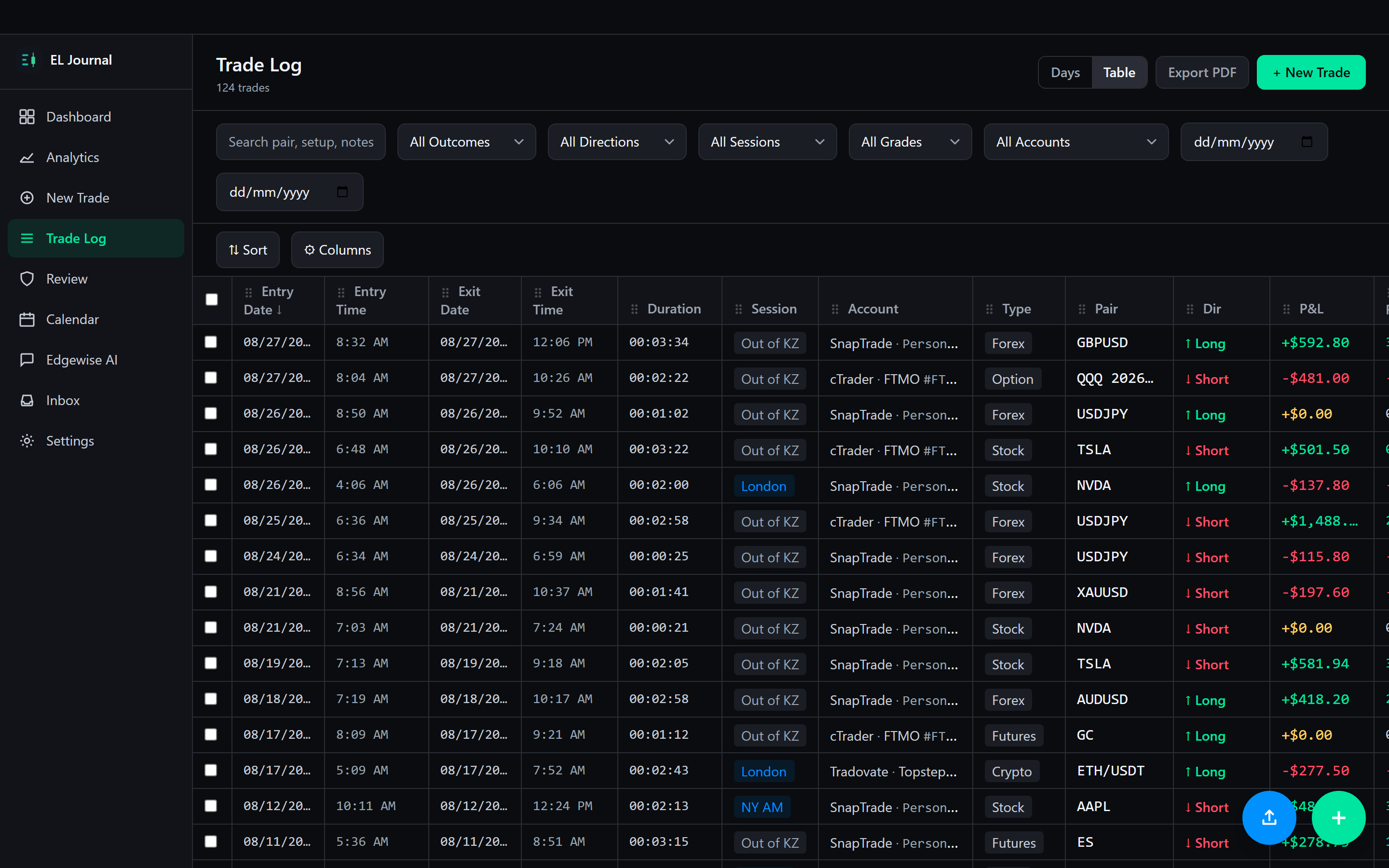The image size is (1389, 868).
Task: Check the ETH/USDT trade row checkbox
Action: pyautogui.click(x=211, y=770)
